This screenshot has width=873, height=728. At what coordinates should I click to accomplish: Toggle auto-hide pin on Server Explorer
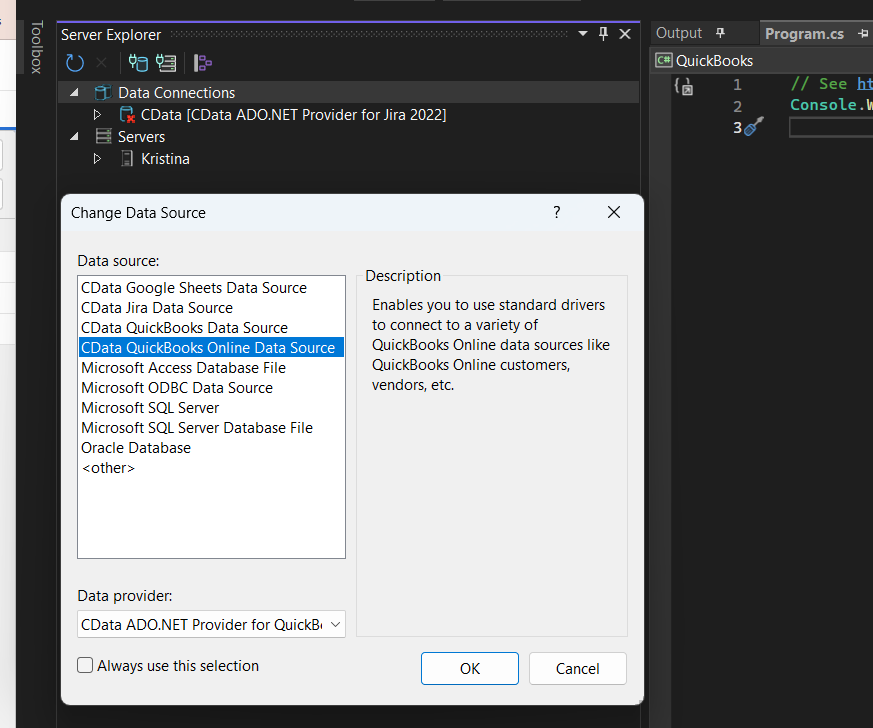(x=603, y=34)
